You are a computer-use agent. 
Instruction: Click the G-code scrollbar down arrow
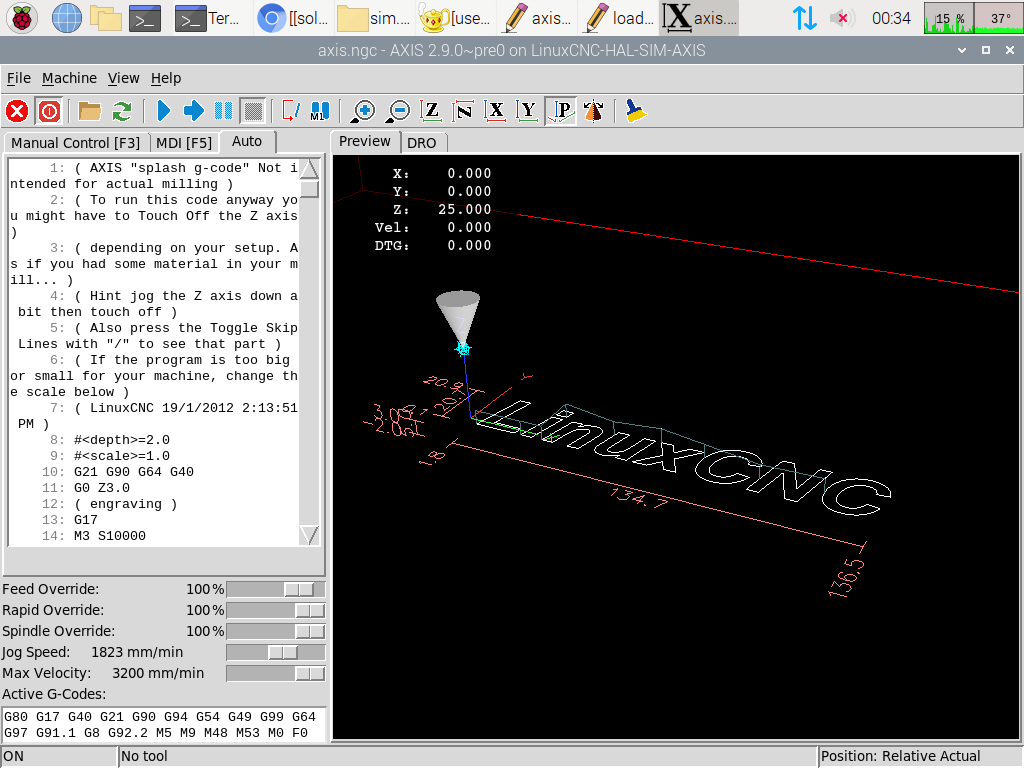point(309,535)
